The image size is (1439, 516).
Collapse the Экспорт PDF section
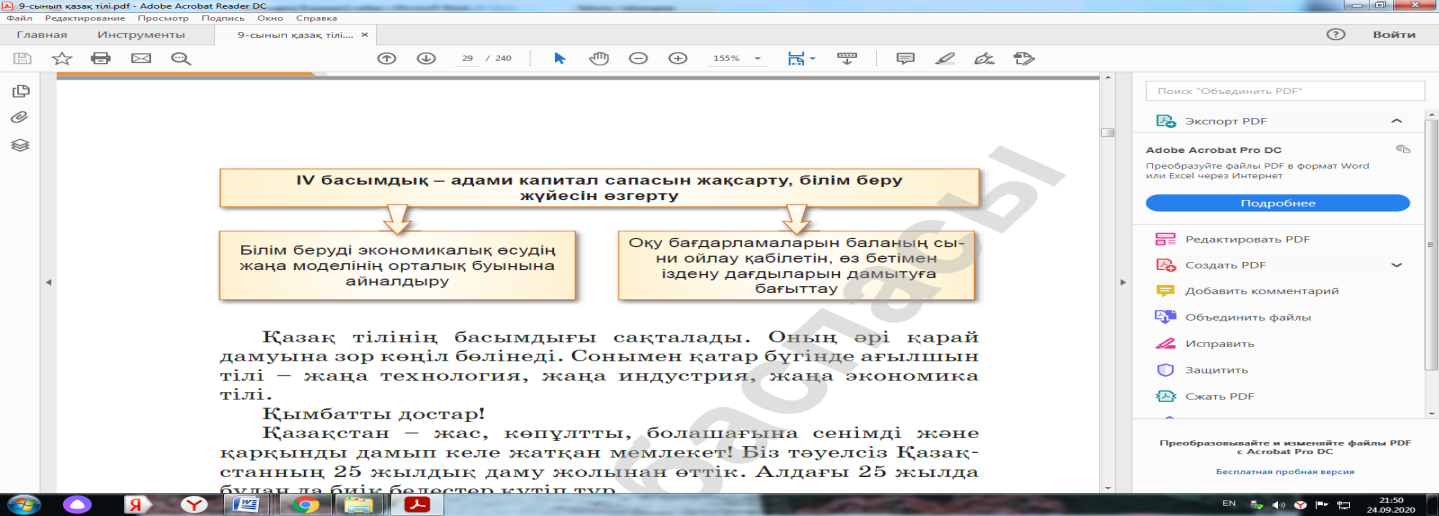coord(1396,121)
